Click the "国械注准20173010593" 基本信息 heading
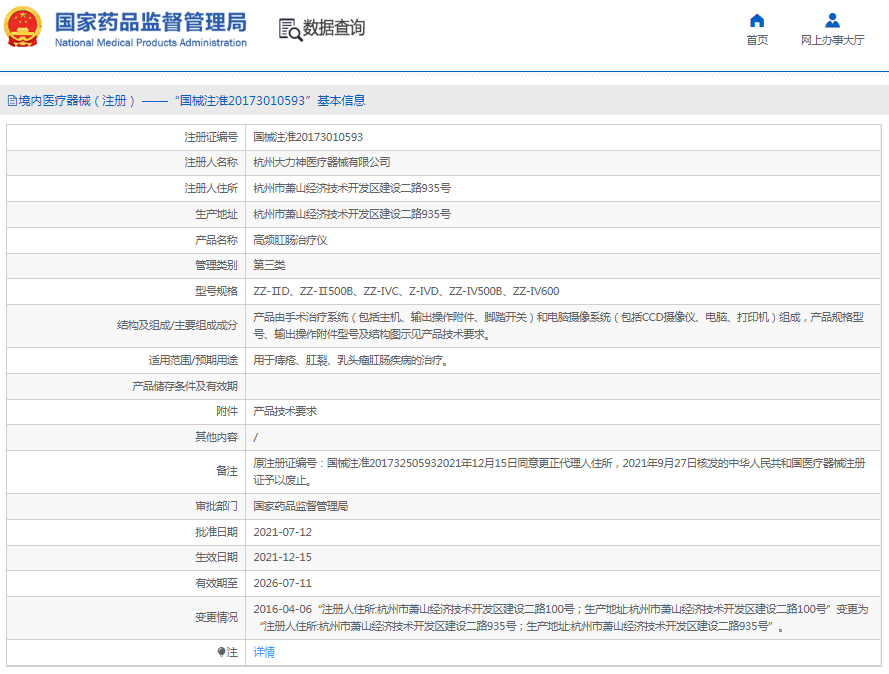This screenshot has width=889, height=674. 270,101
